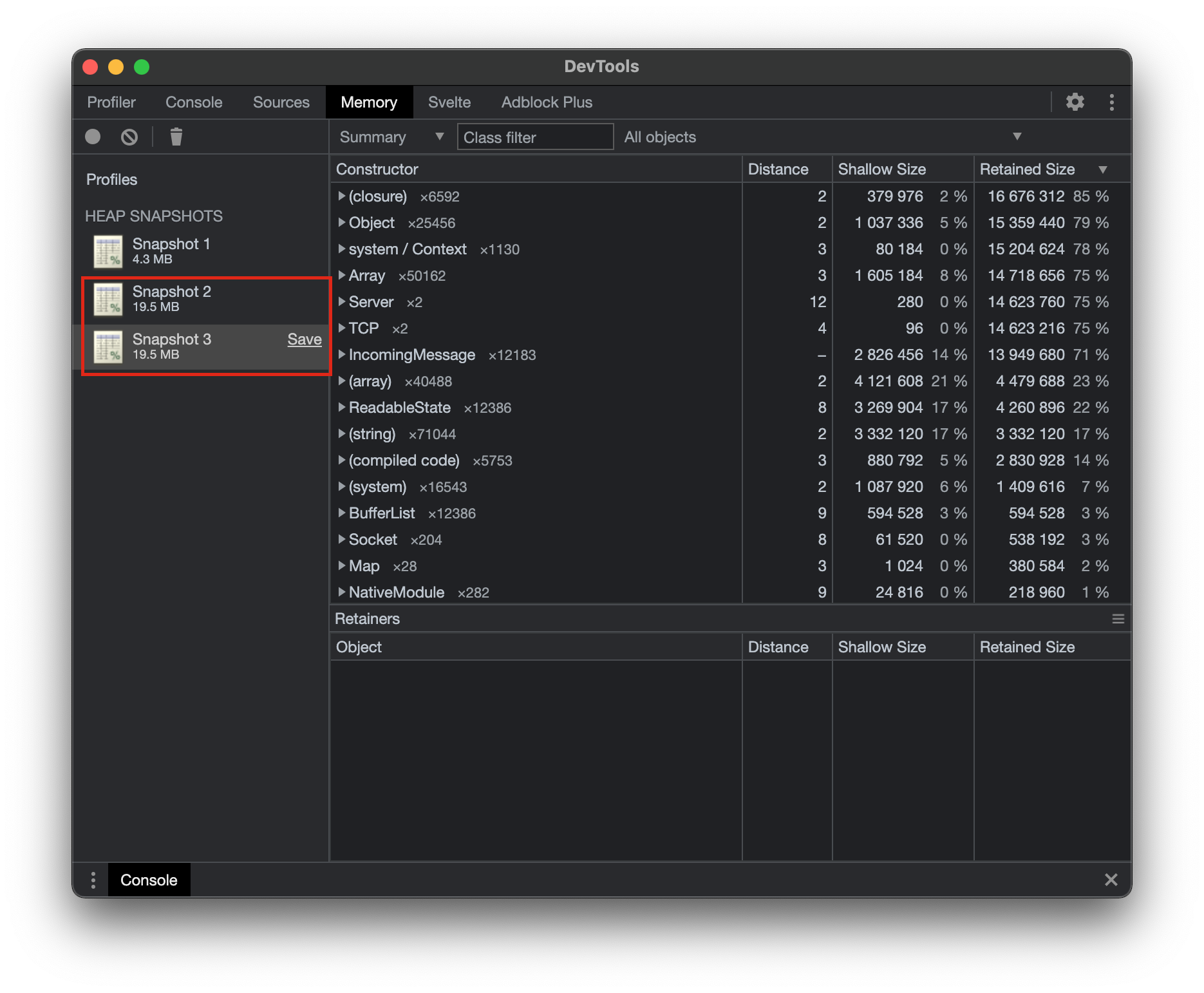Sort by the top Shallow Size header
The width and height of the screenshot is (1204, 993).
[903, 169]
